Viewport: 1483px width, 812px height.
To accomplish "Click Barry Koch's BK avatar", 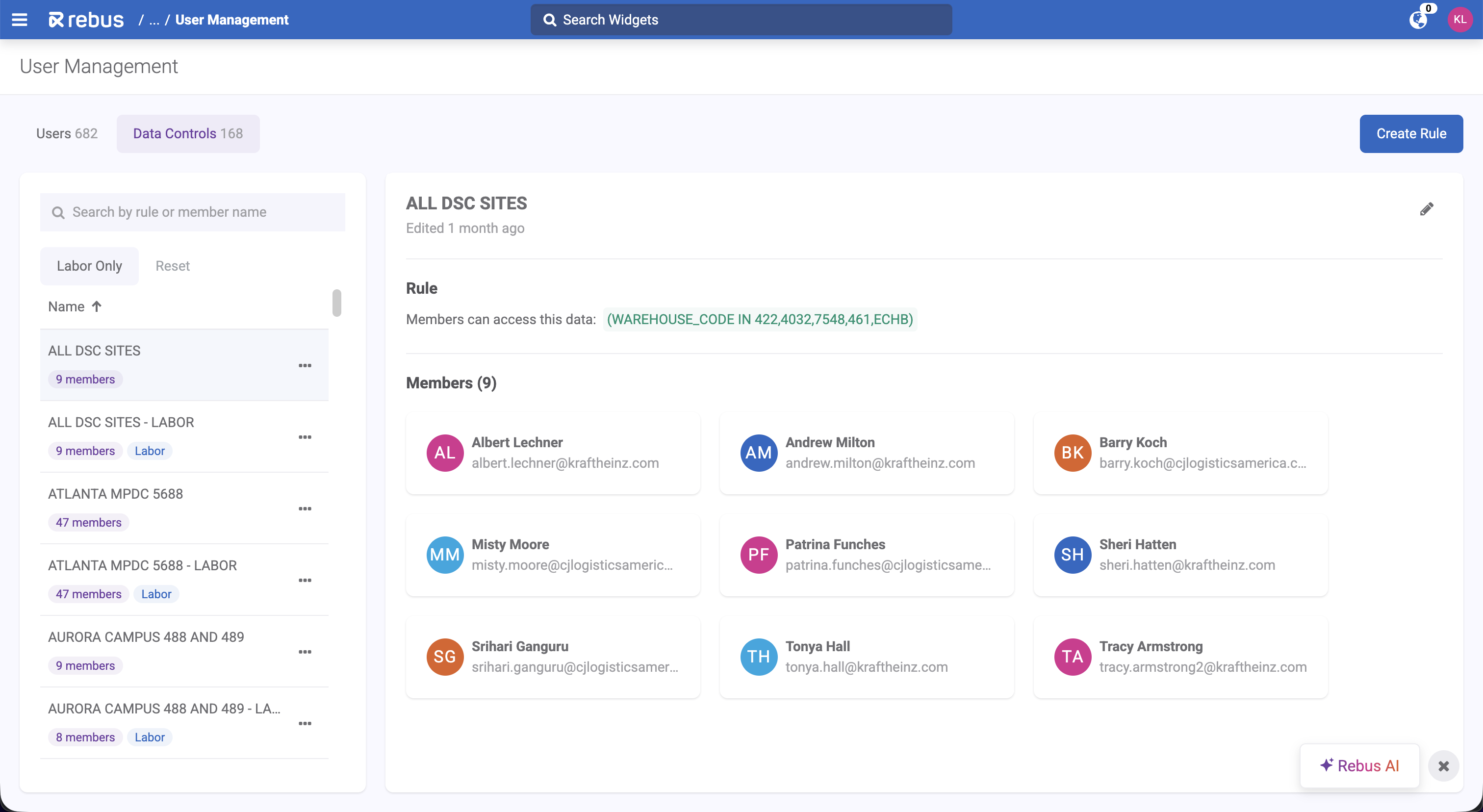I will 1073,453.
